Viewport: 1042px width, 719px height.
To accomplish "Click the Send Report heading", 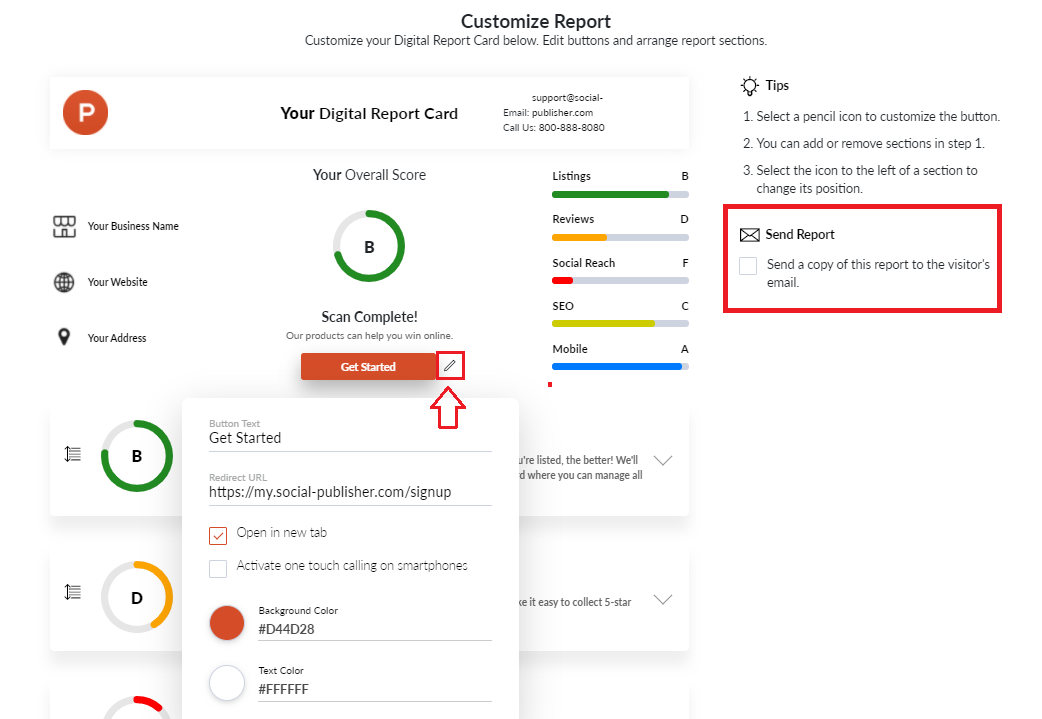I will pos(800,235).
